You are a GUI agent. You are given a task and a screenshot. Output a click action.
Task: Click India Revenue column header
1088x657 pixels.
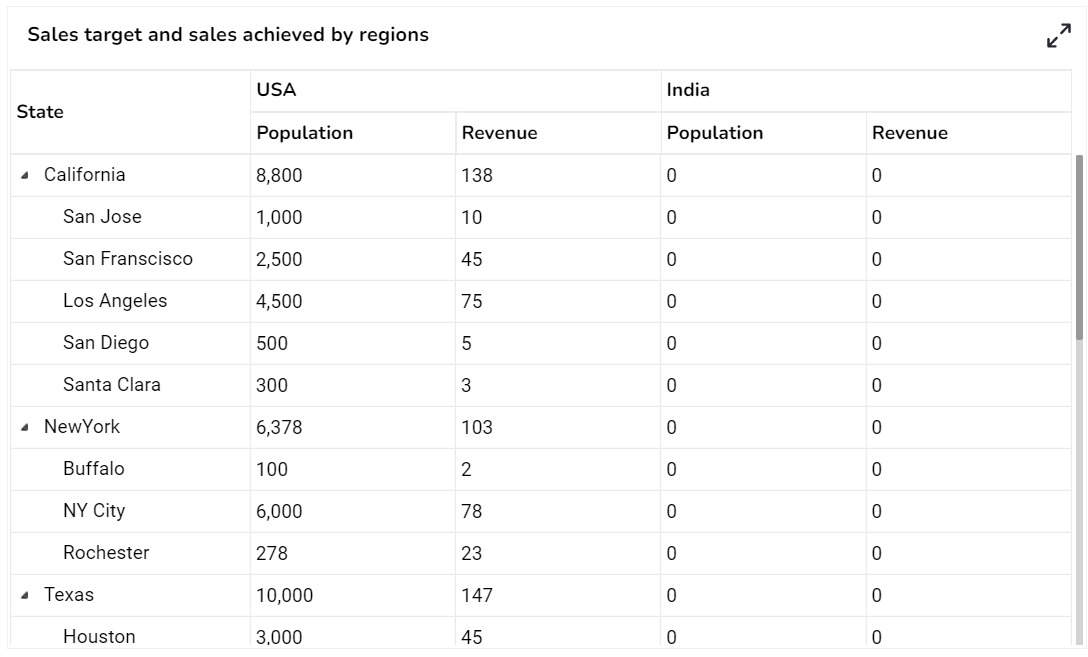coord(910,133)
